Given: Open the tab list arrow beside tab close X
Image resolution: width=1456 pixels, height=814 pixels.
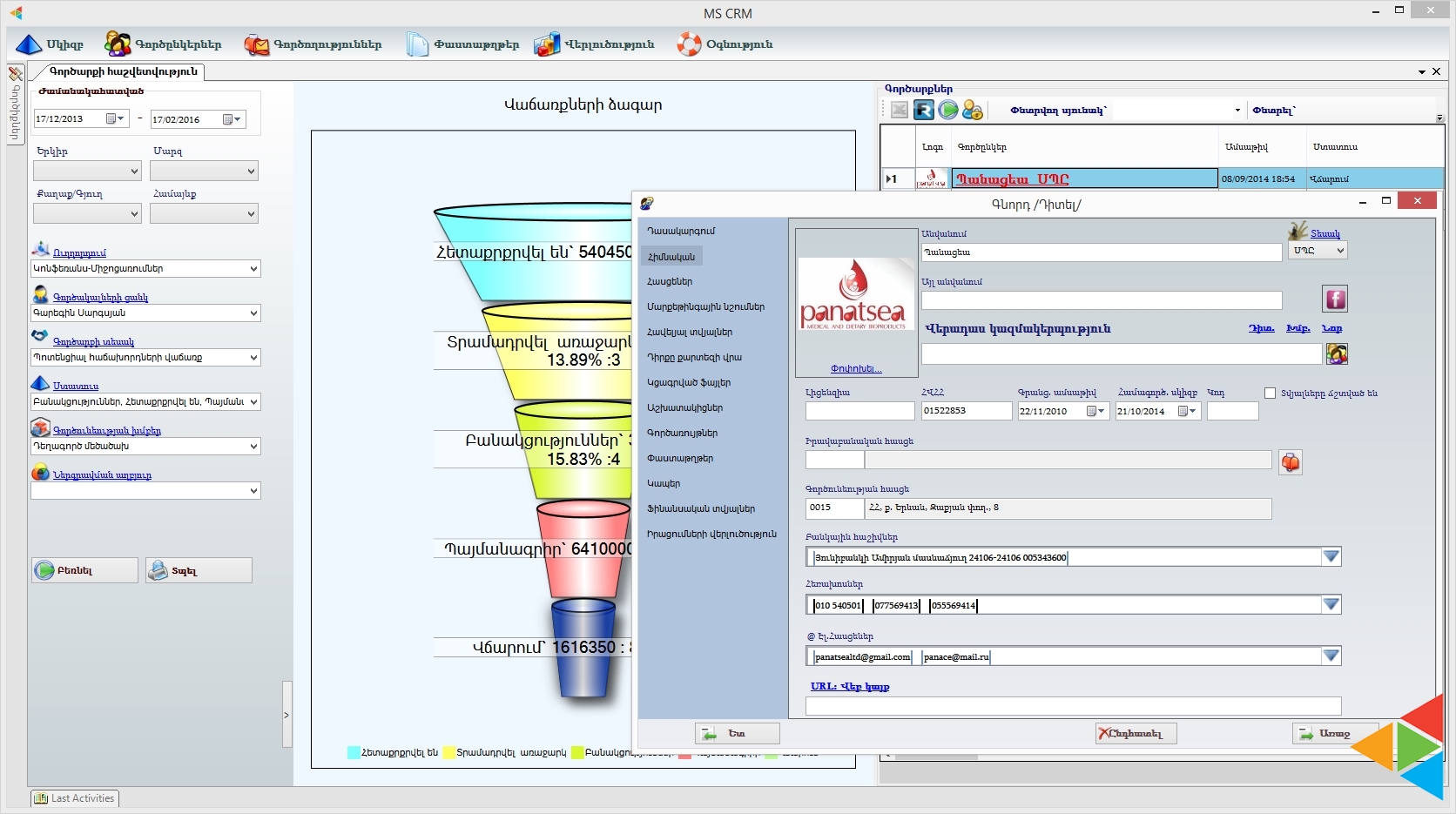Looking at the screenshot, I should click(x=1422, y=72).
